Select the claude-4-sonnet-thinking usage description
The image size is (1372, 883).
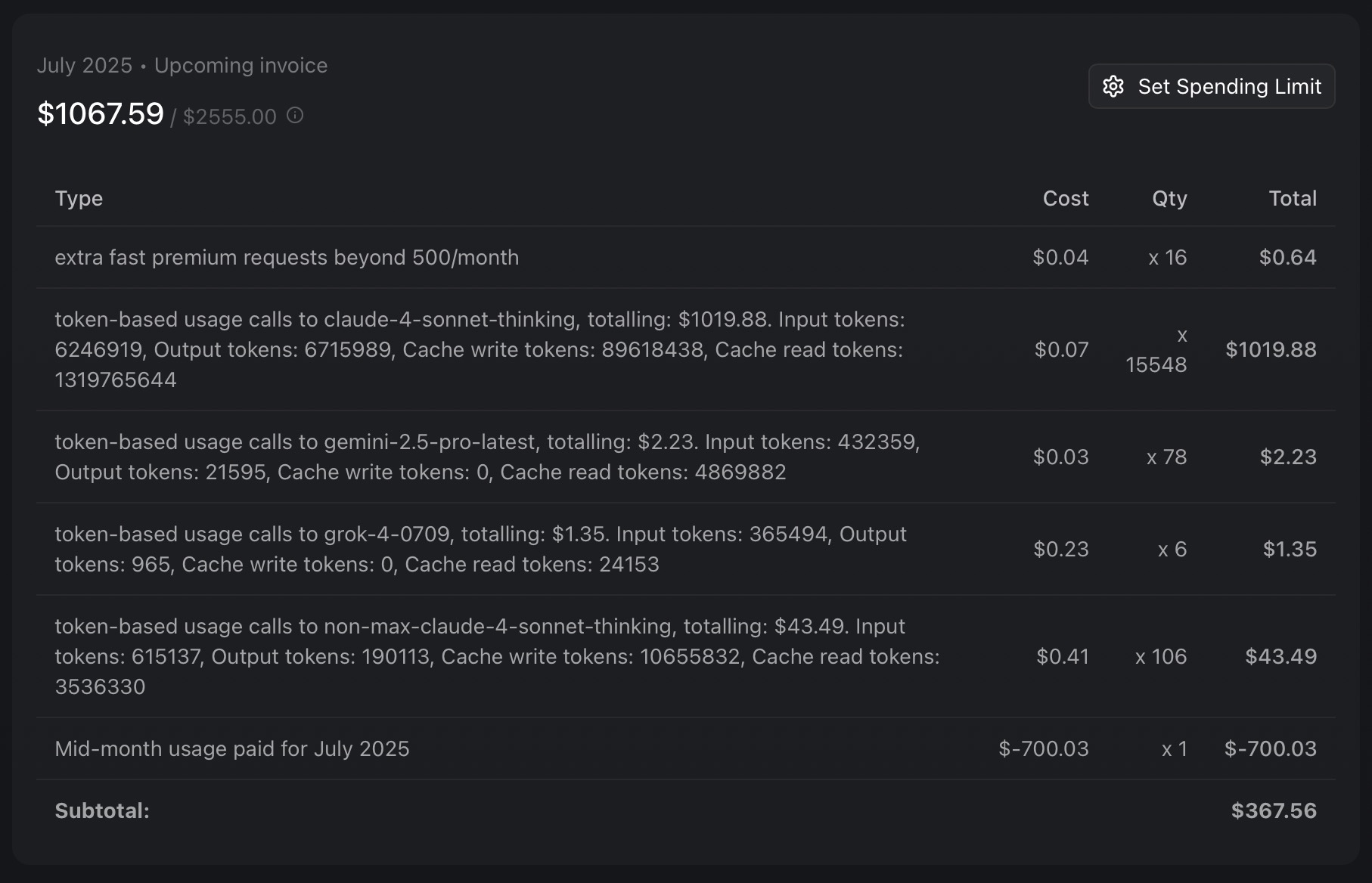coord(479,349)
